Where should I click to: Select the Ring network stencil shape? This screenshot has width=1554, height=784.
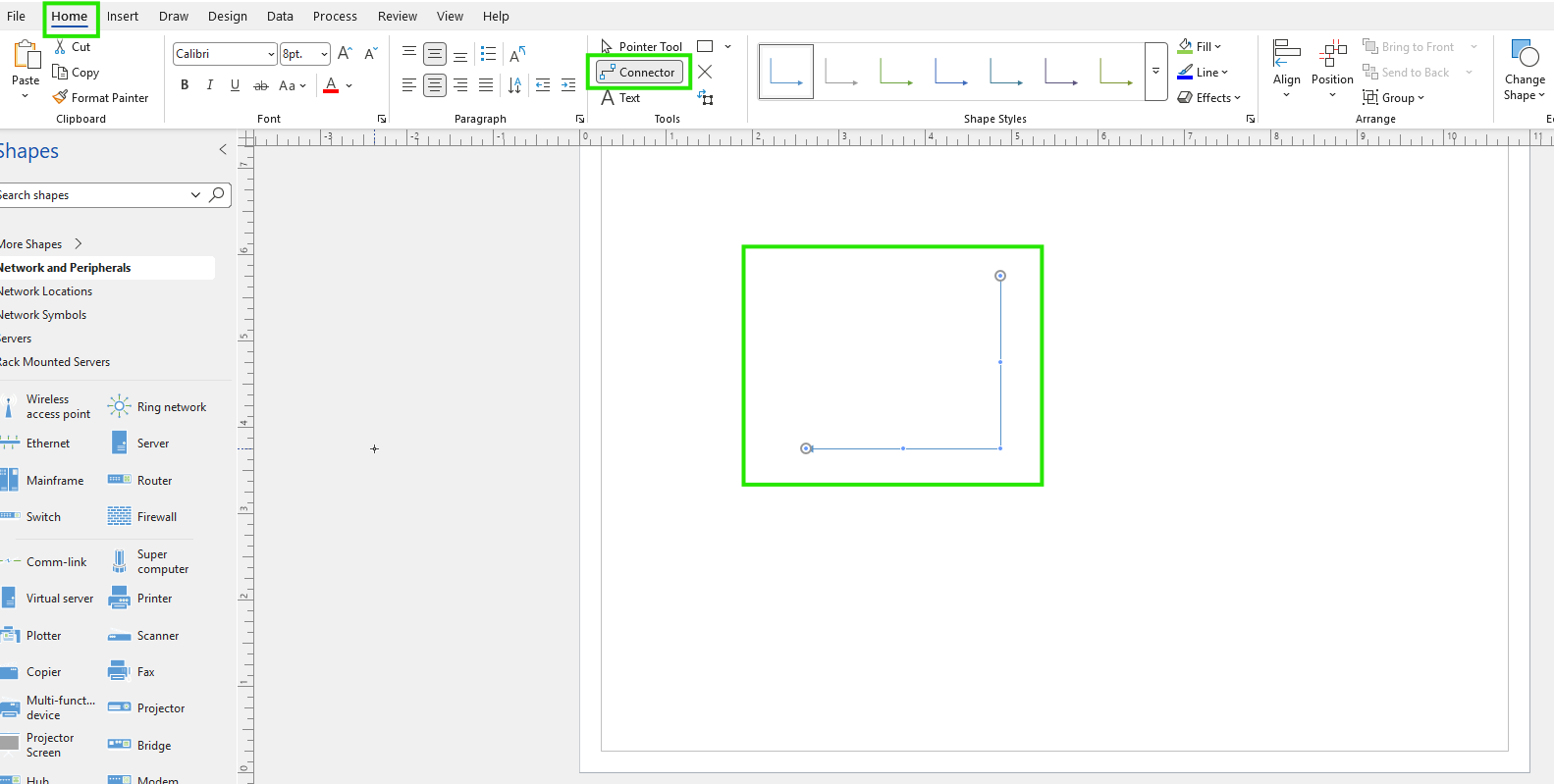[157, 407]
